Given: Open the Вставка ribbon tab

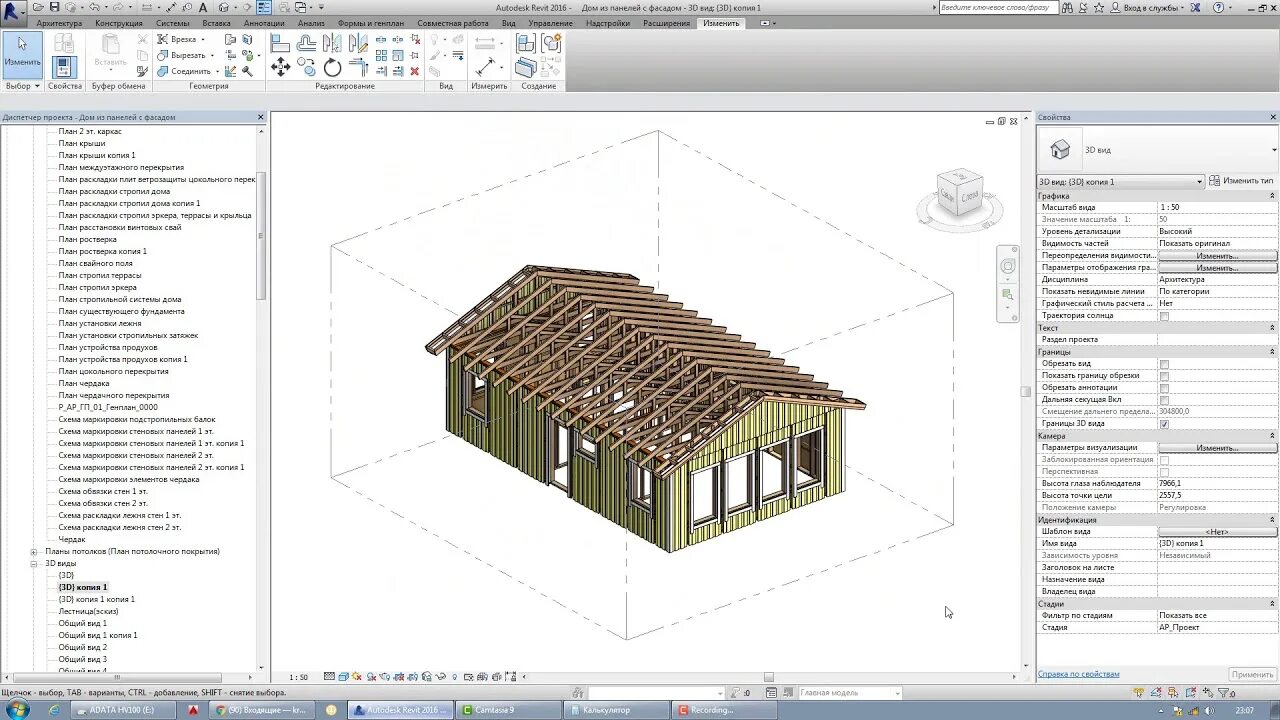Looking at the screenshot, I should coord(216,23).
